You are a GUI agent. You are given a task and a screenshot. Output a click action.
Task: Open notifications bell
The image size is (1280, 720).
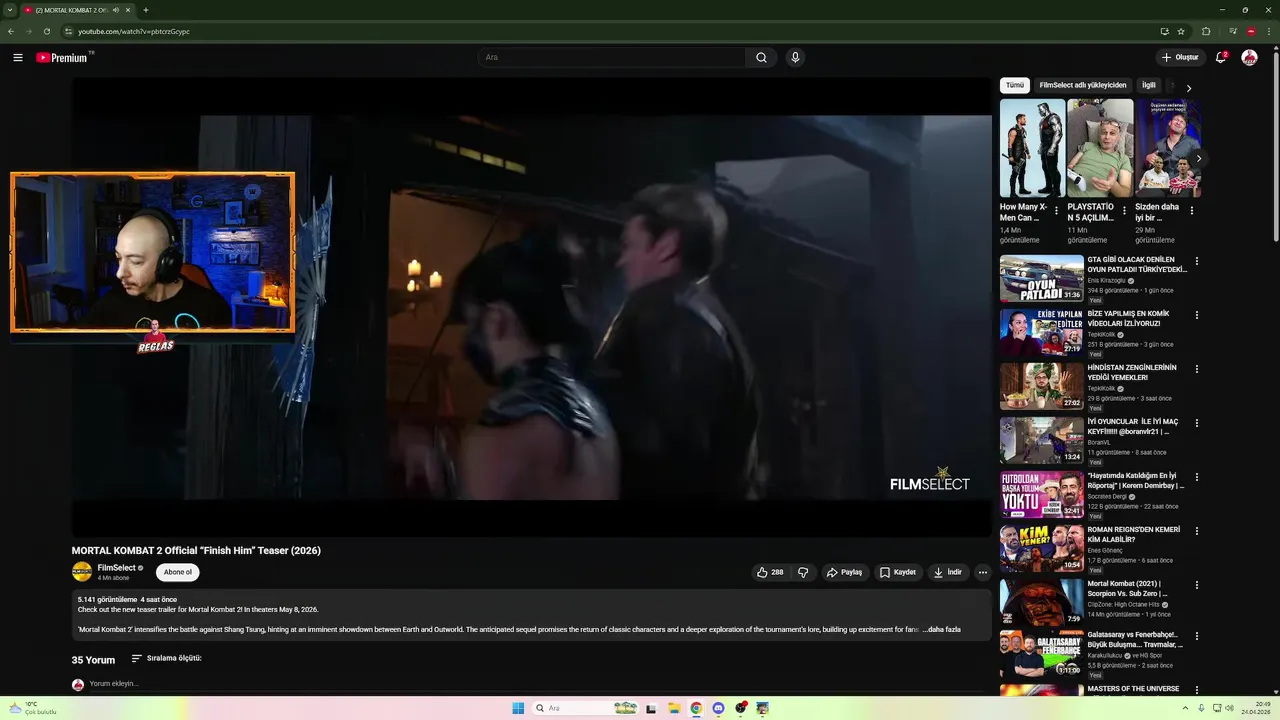[1221, 58]
